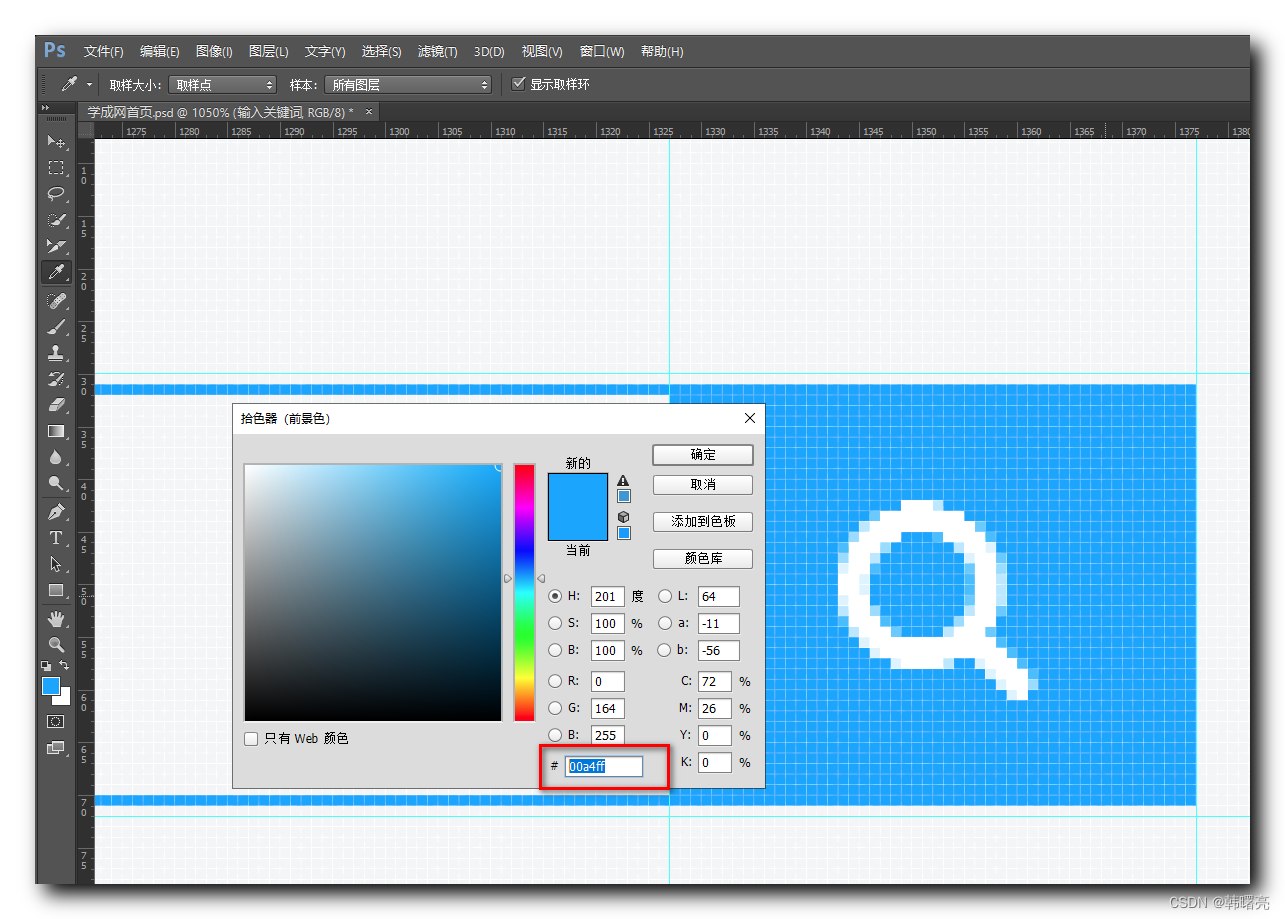The width and height of the screenshot is (1285, 919).
Task: Select the Eraser tool
Action: point(56,405)
